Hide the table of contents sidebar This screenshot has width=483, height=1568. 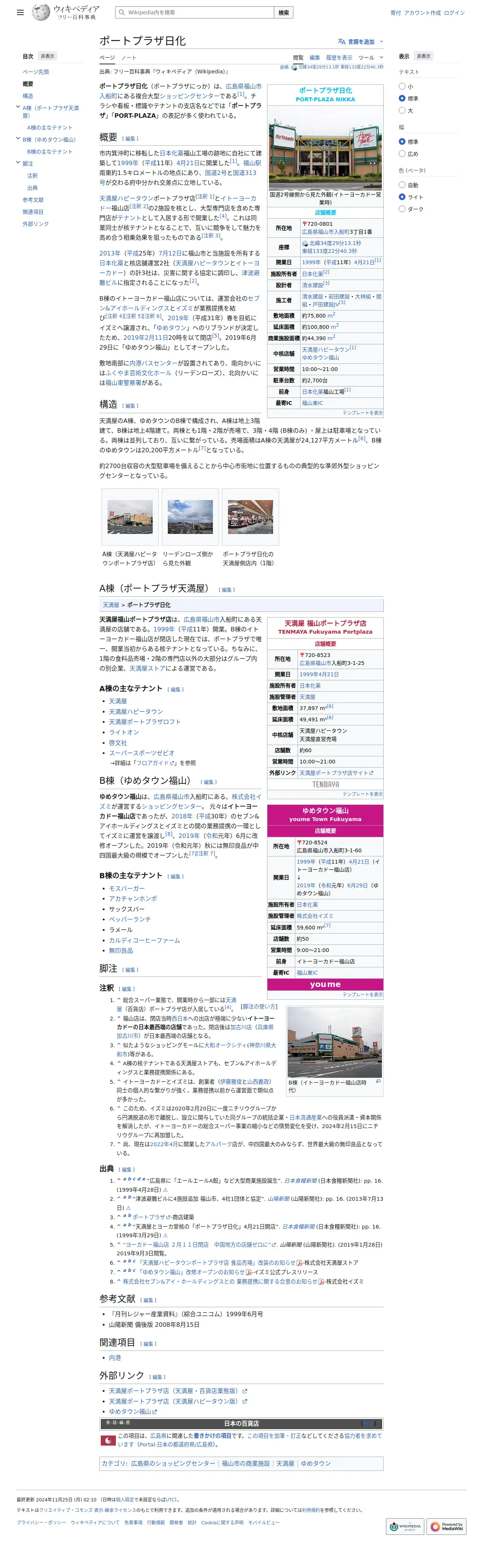[47, 56]
